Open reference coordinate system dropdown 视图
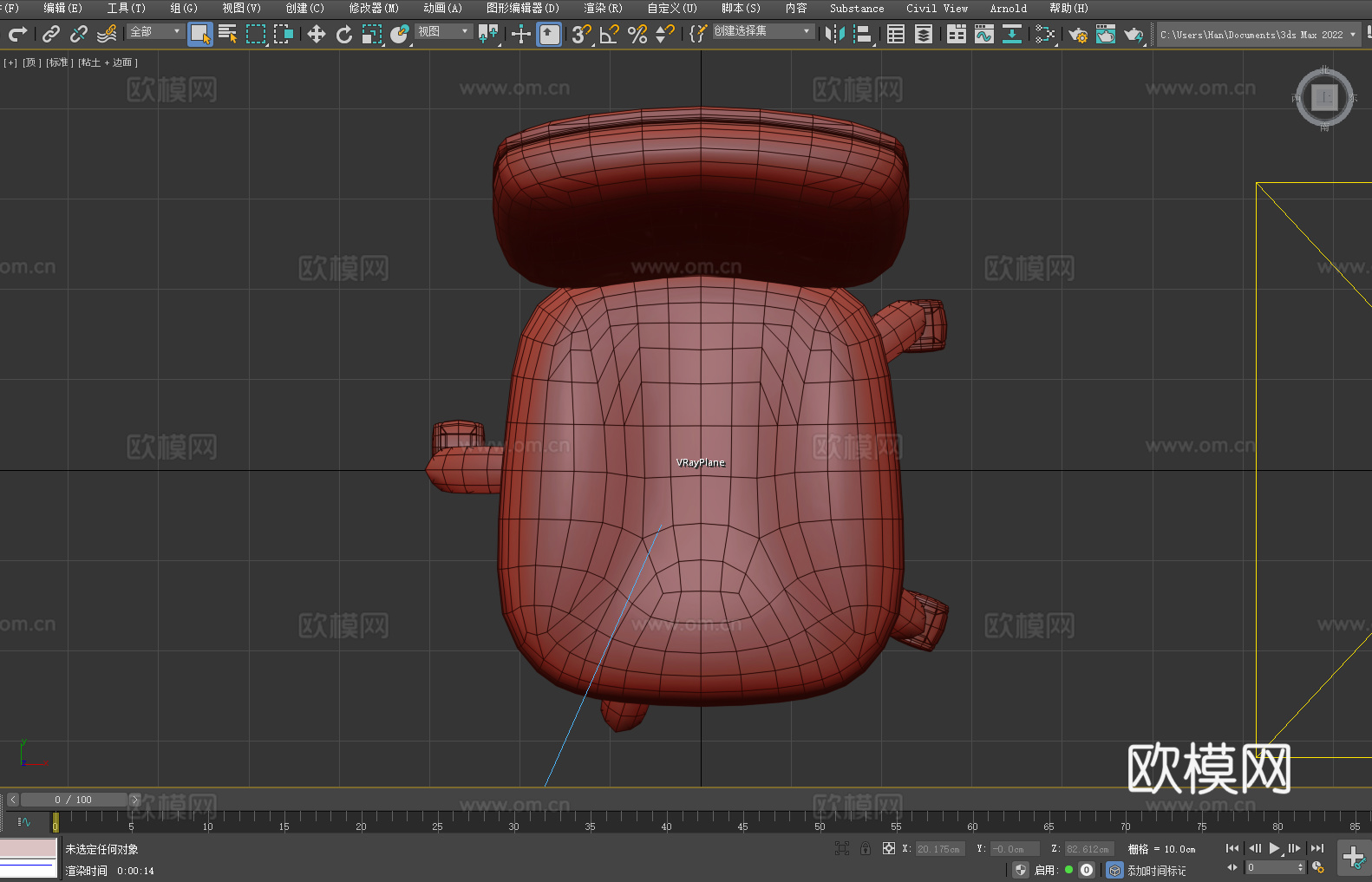1372x882 pixels. (443, 31)
